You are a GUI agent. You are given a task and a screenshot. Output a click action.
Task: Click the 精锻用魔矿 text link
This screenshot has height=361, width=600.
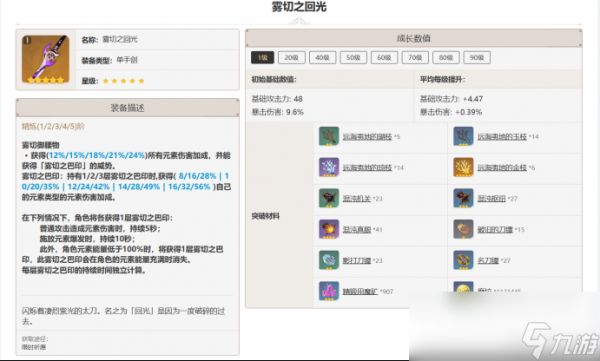click(x=360, y=292)
